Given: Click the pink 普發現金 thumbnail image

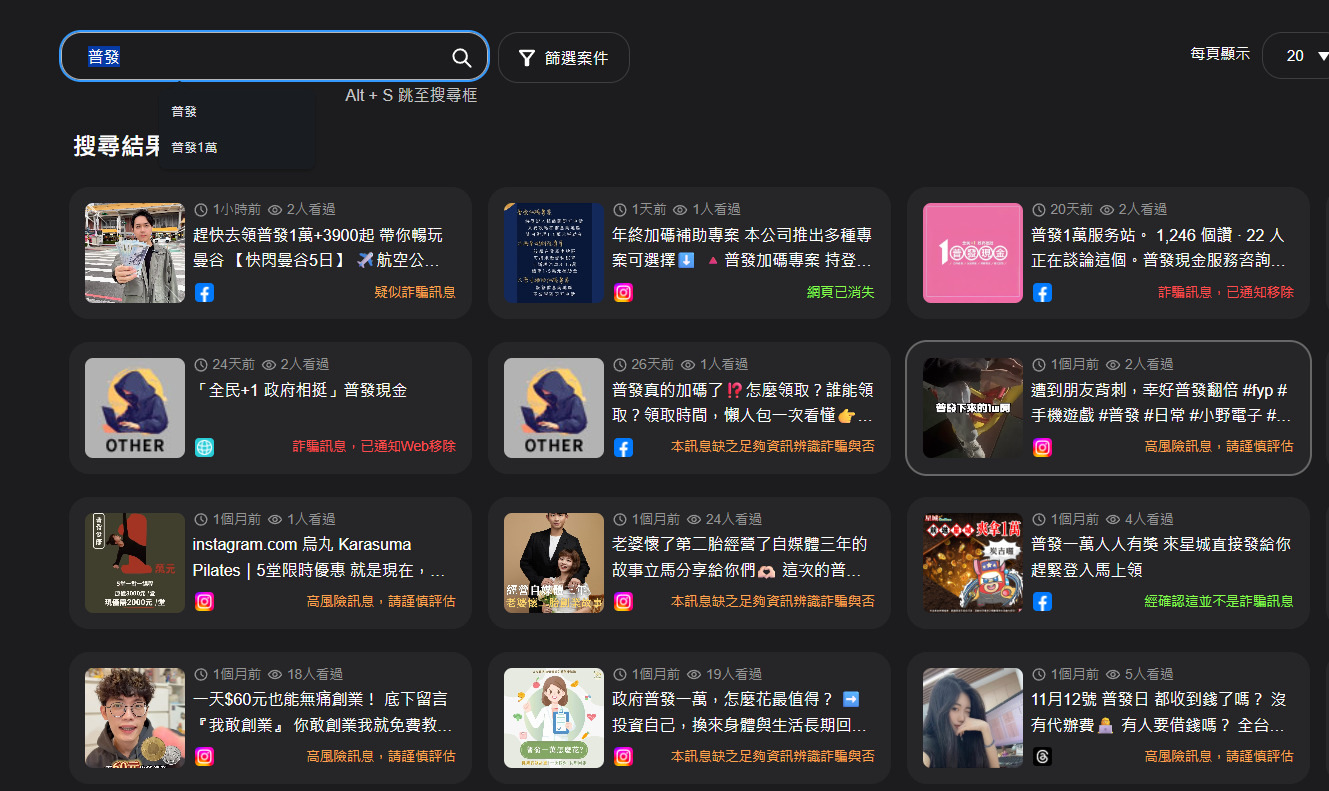Looking at the screenshot, I should tap(972, 253).
